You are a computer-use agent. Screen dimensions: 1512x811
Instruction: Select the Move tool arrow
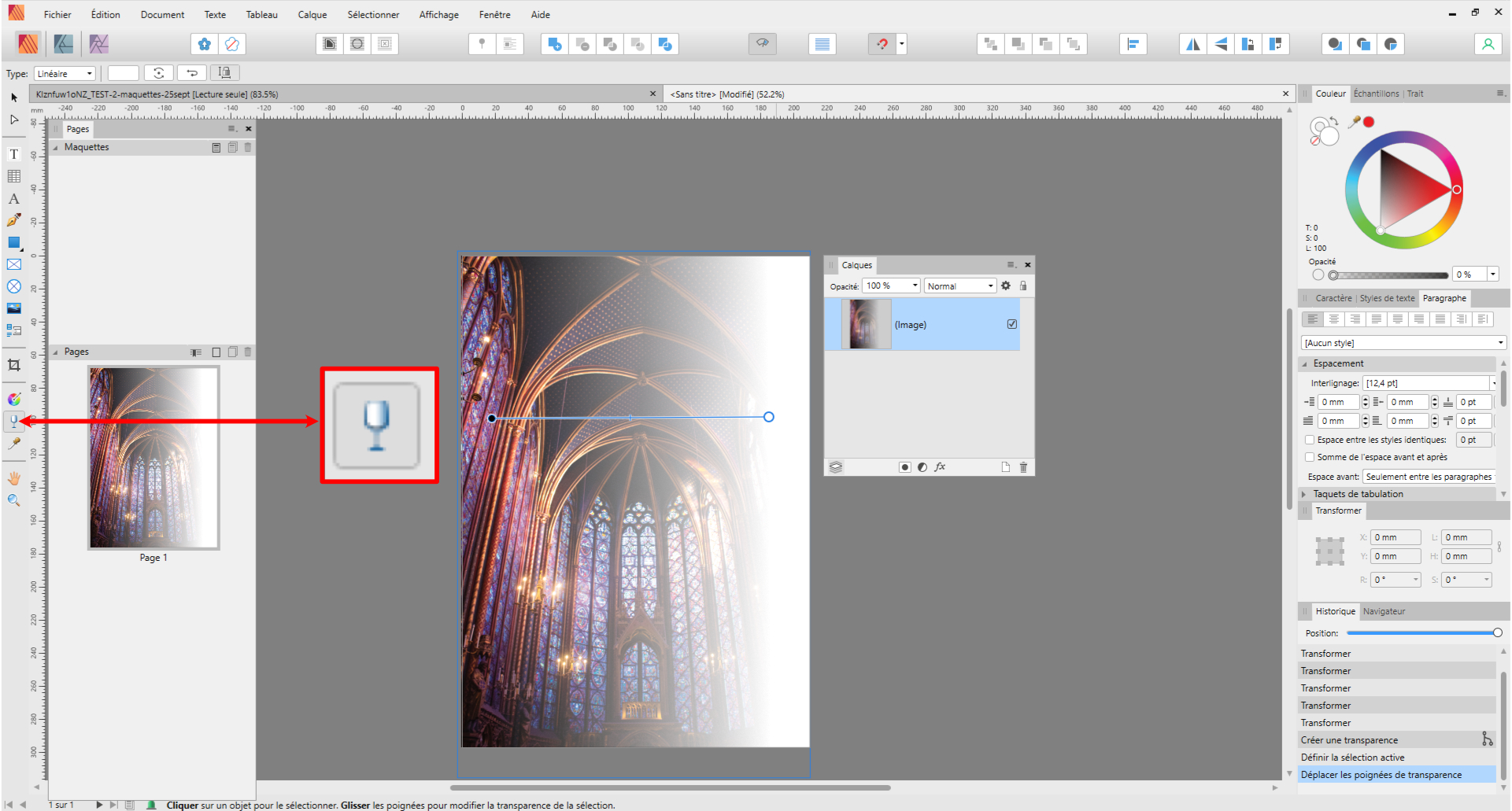(x=14, y=98)
